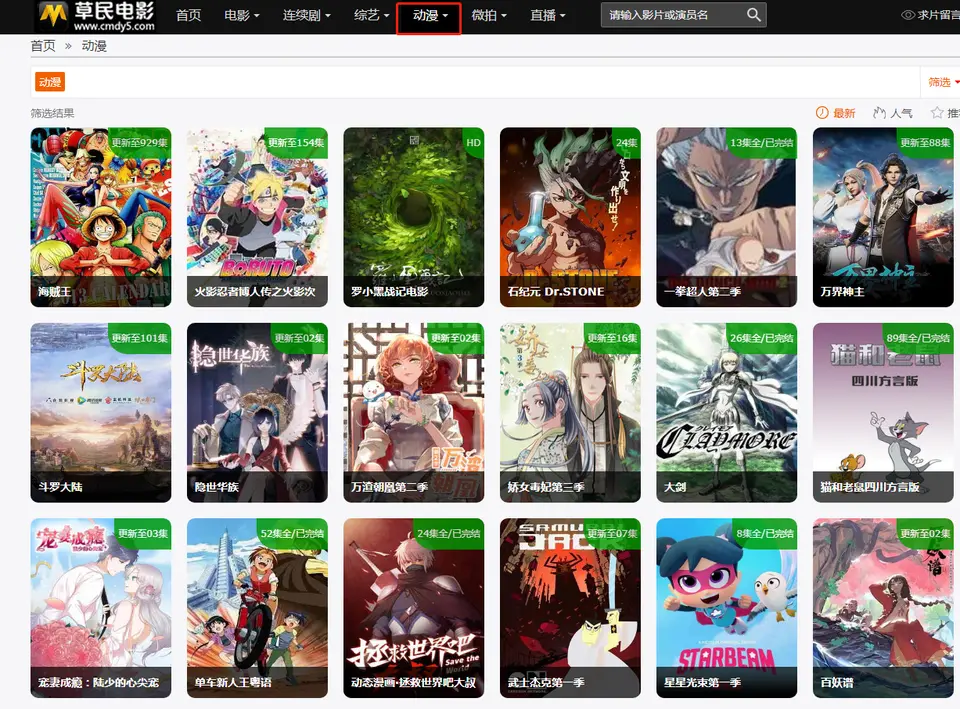
Task: Click the eye icon beside 求片留言
Action: (x=907, y=15)
